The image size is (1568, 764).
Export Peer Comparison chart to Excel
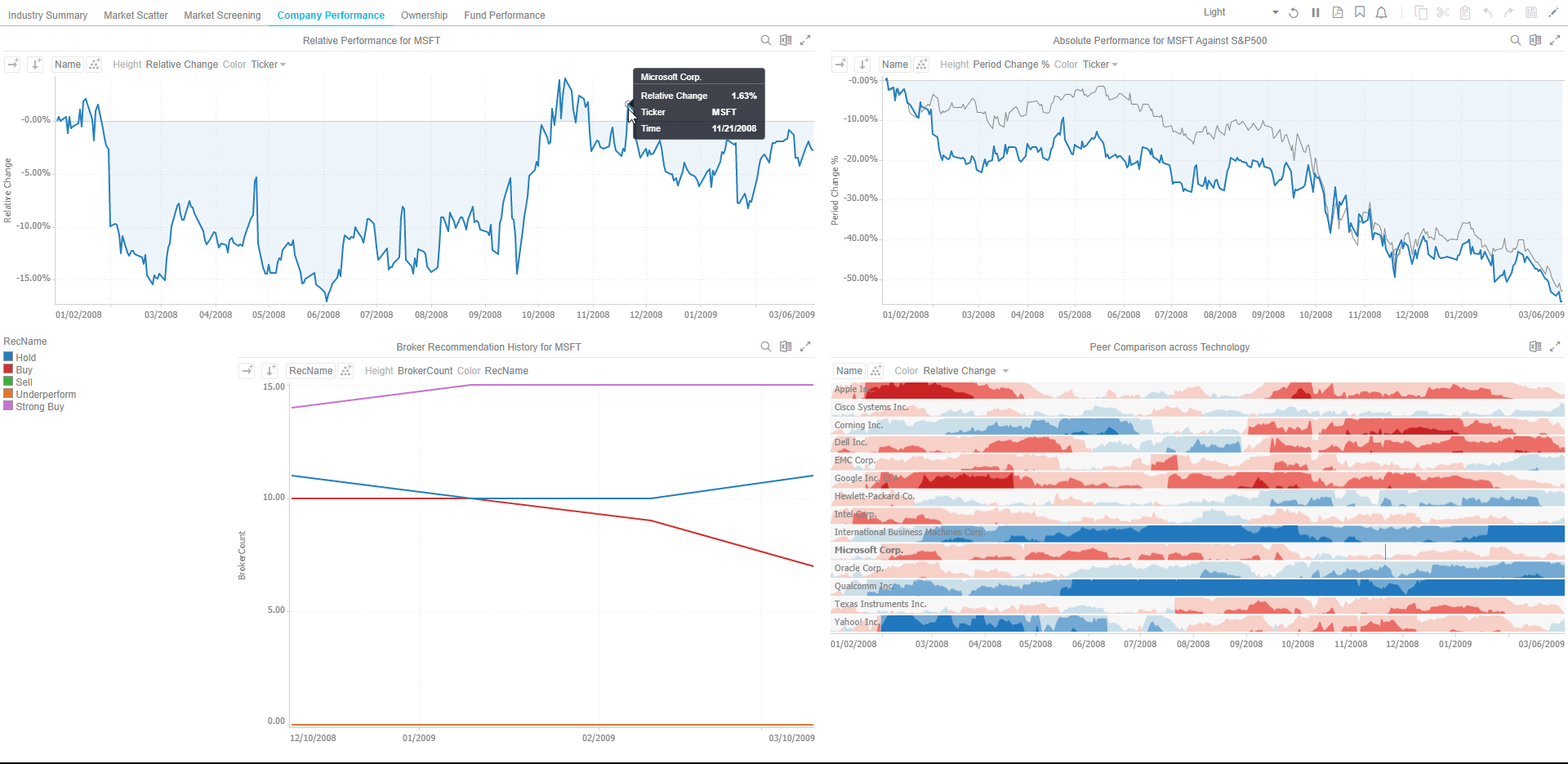pos(1535,346)
